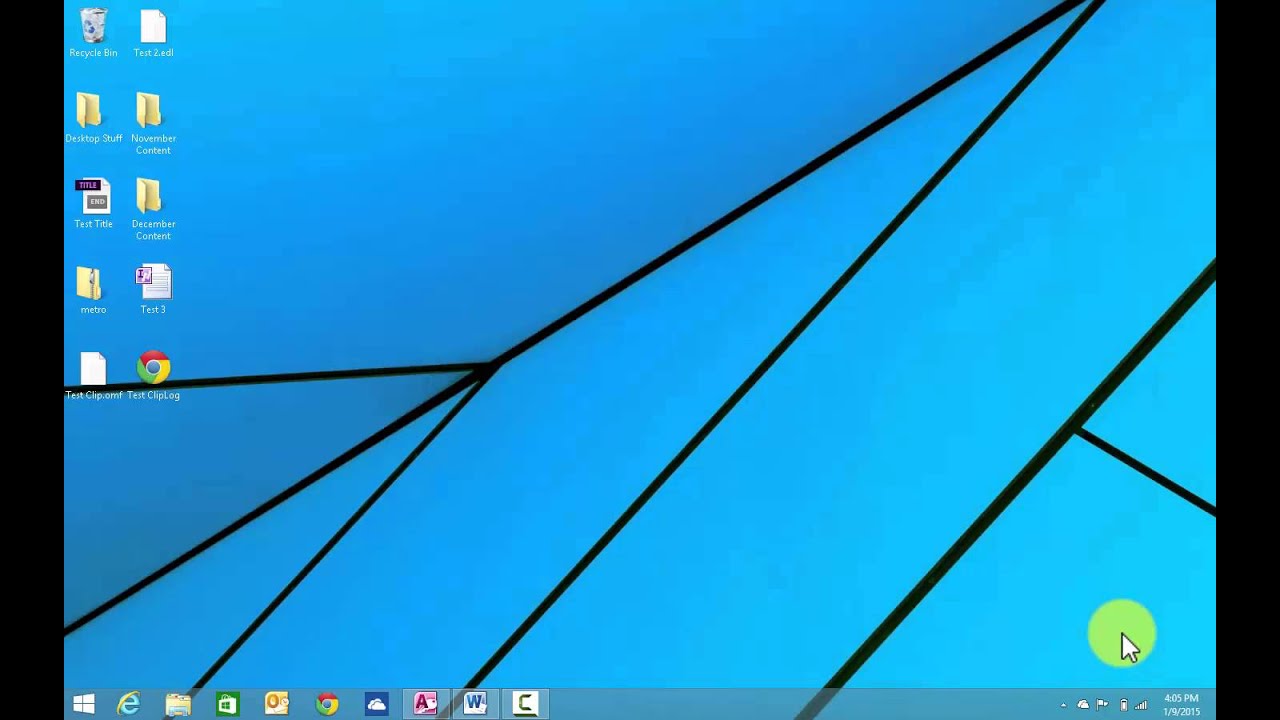Image resolution: width=1280 pixels, height=720 pixels.
Task: Open the Windows Start button
Action: (x=84, y=704)
